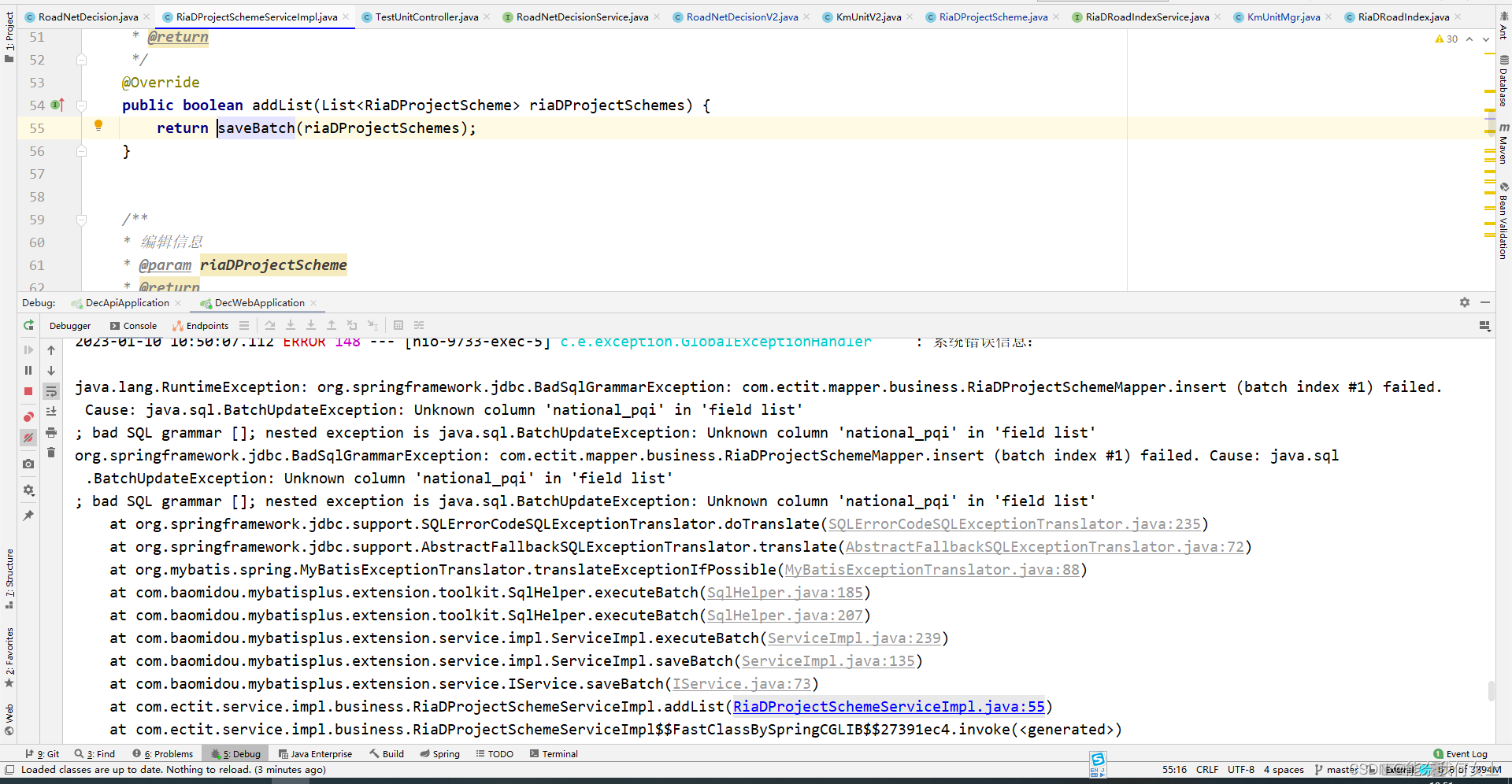This screenshot has width=1512, height=784.
Task: Open SQLErrorCodeSQLExceptionTranslator.java:235 link
Action: tap(1014, 524)
